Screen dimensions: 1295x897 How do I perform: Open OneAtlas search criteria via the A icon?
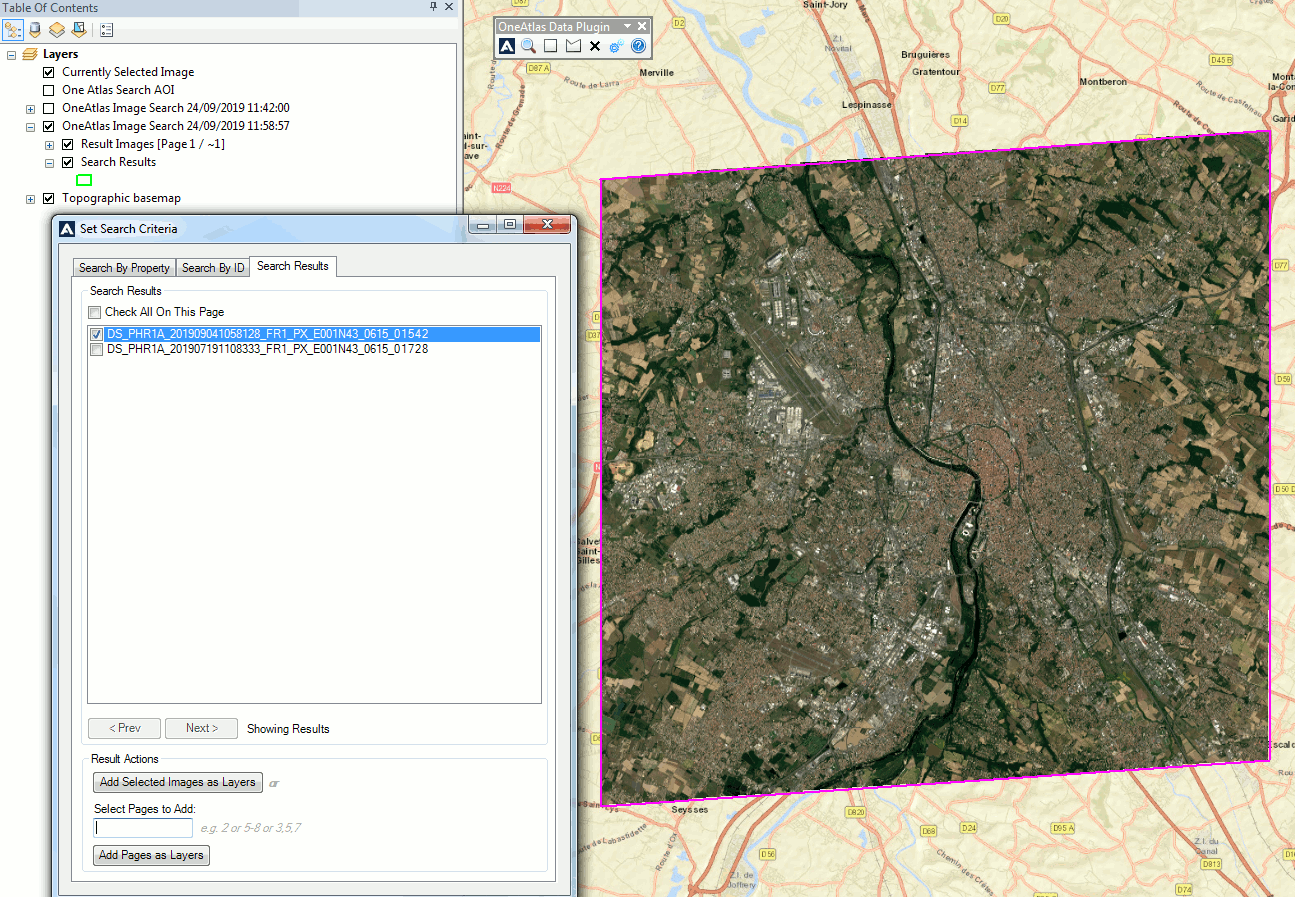coord(506,46)
